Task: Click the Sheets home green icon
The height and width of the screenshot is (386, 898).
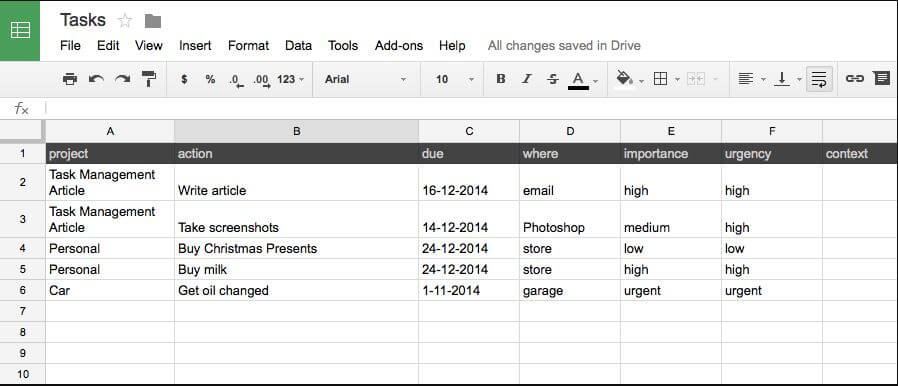Action: coord(20,30)
